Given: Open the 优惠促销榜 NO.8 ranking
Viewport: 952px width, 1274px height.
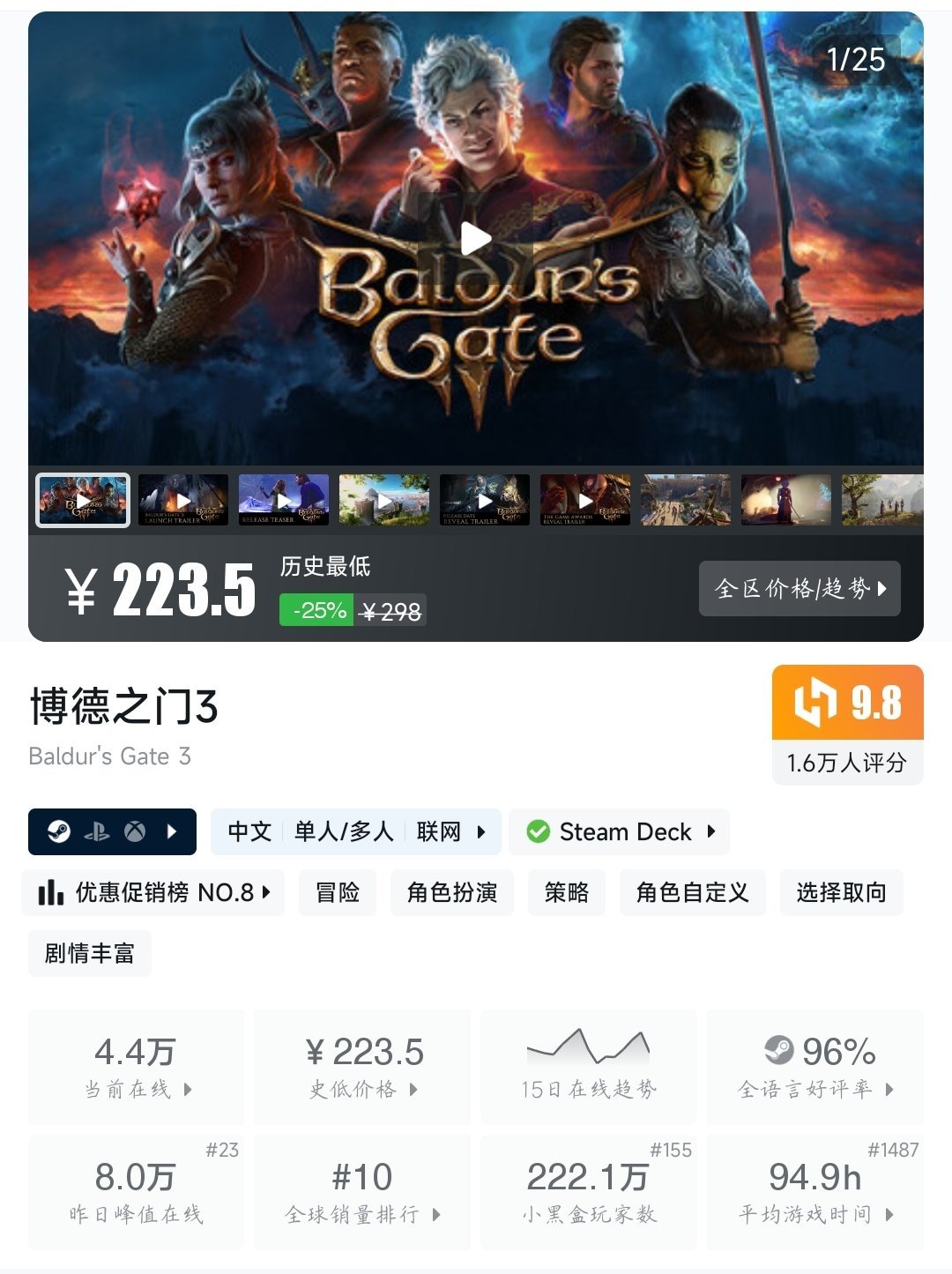Looking at the screenshot, I should pyautogui.click(x=153, y=892).
